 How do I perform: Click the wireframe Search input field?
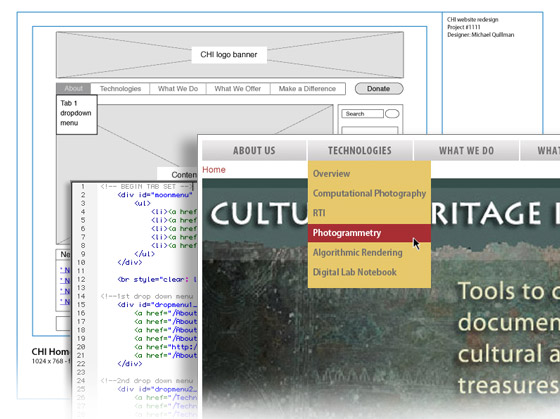coord(362,114)
